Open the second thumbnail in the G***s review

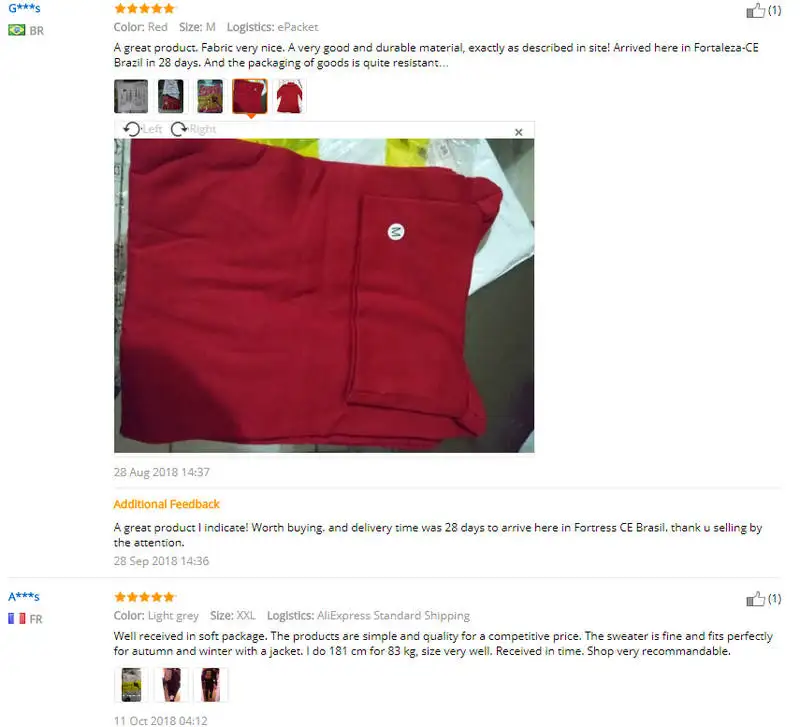tap(170, 96)
